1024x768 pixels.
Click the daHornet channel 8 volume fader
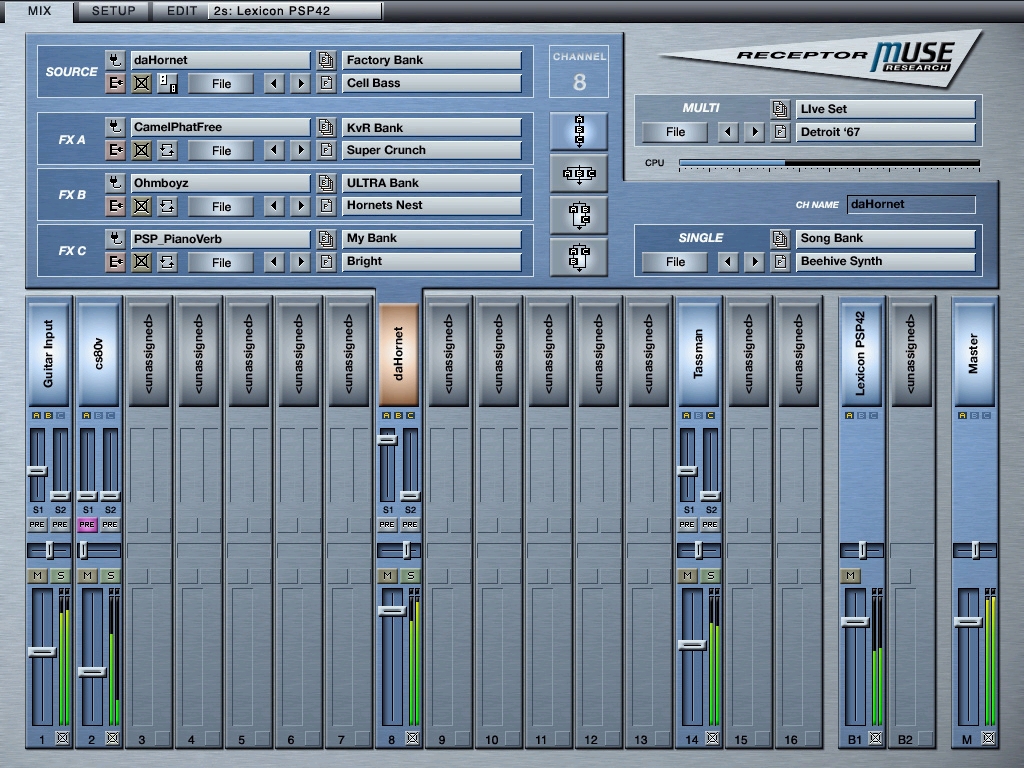392,611
